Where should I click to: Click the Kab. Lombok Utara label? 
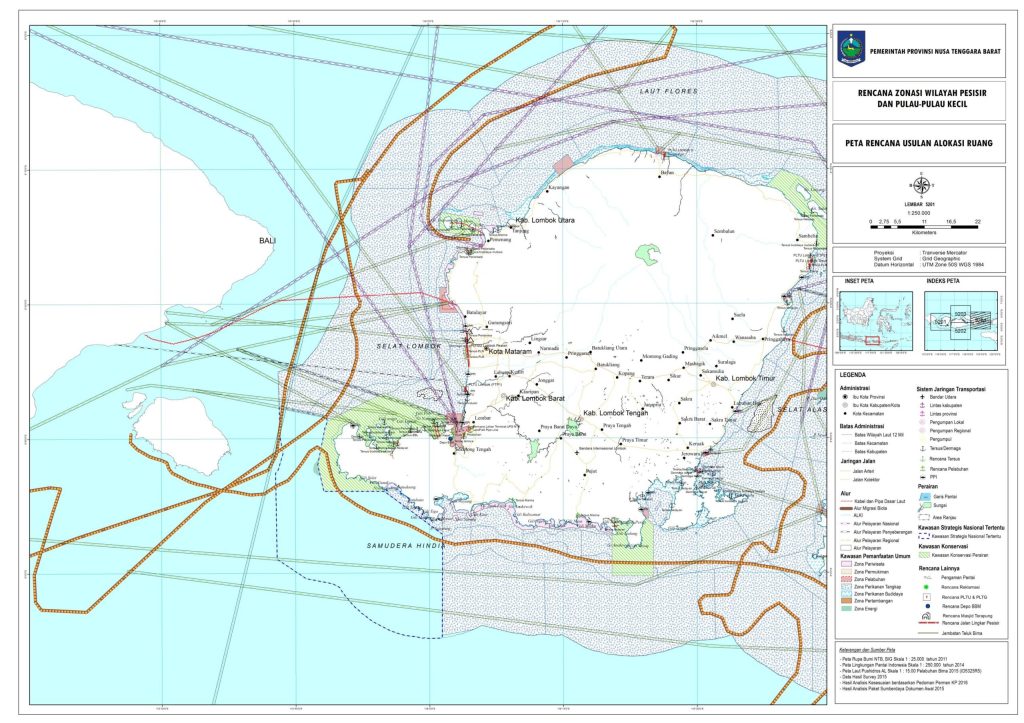click(544, 219)
